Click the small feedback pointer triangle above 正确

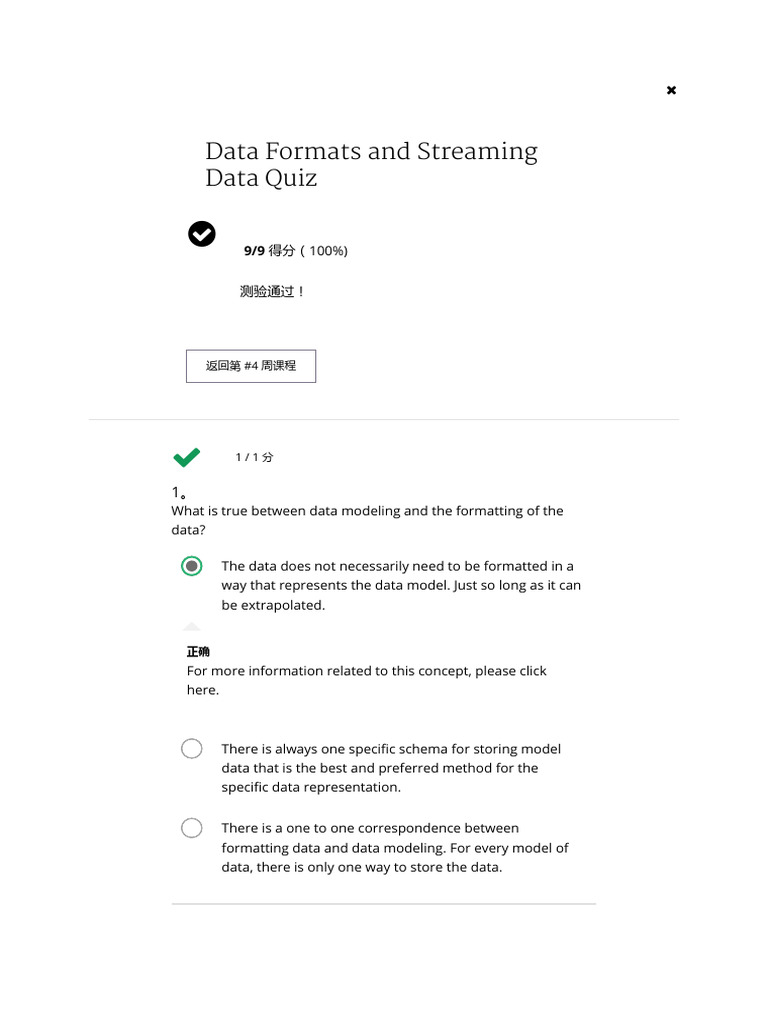(x=191, y=626)
